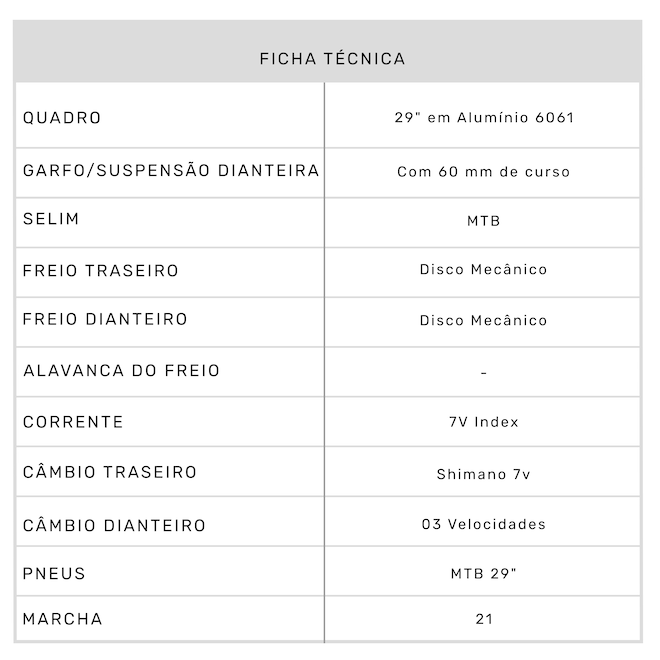Viewport: 660px width, 660px height.
Task: Click Disco Mecânico value for FREIO DIANTEIRO
Action: pyautogui.click(x=484, y=321)
